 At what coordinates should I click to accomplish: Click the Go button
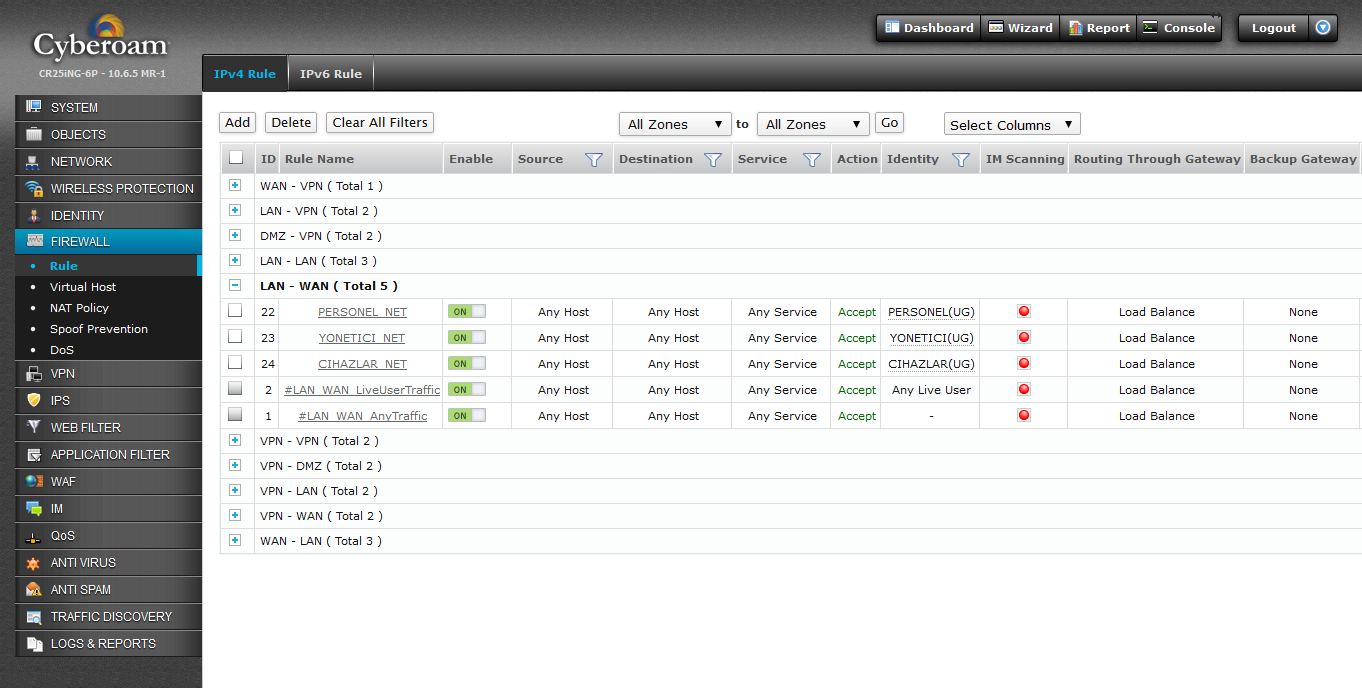(889, 122)
